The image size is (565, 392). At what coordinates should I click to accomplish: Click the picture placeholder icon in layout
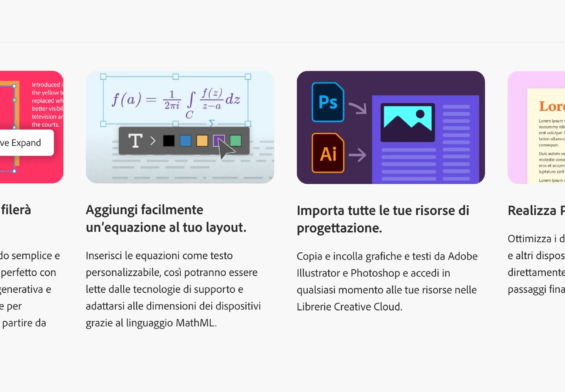[x=408, y=122]
